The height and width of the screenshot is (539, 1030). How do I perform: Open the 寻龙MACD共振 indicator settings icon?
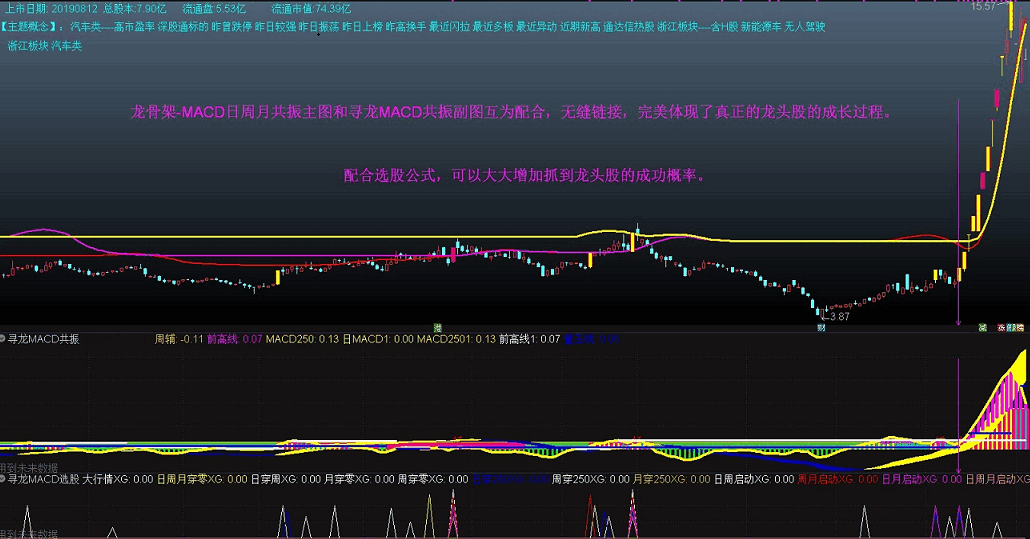tap(3, 339)
